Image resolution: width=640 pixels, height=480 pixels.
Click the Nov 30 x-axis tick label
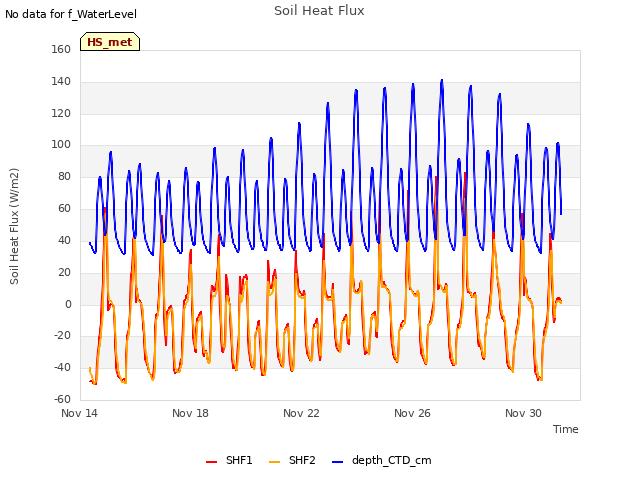(x=523, y=413)
